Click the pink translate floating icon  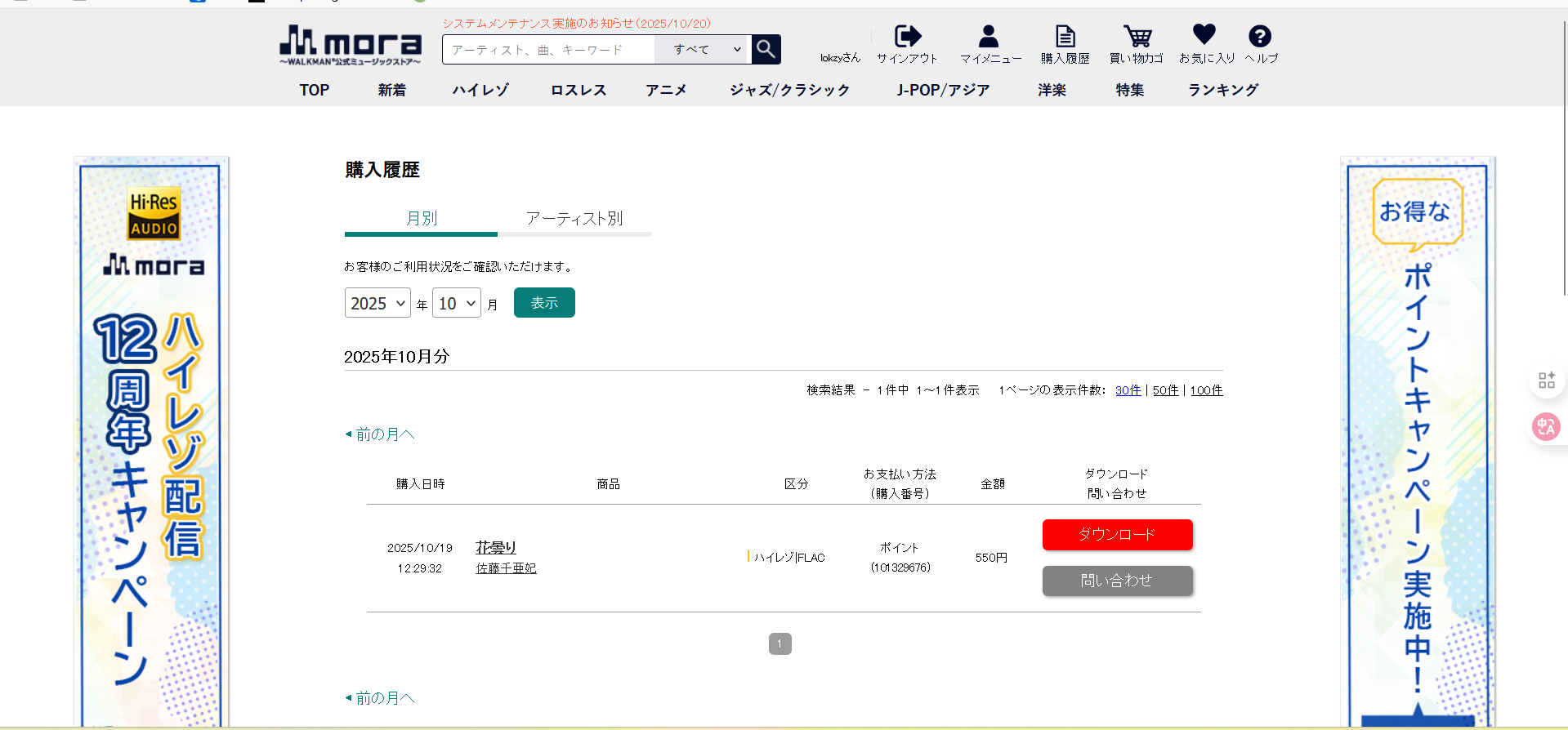click(1546, 426)
